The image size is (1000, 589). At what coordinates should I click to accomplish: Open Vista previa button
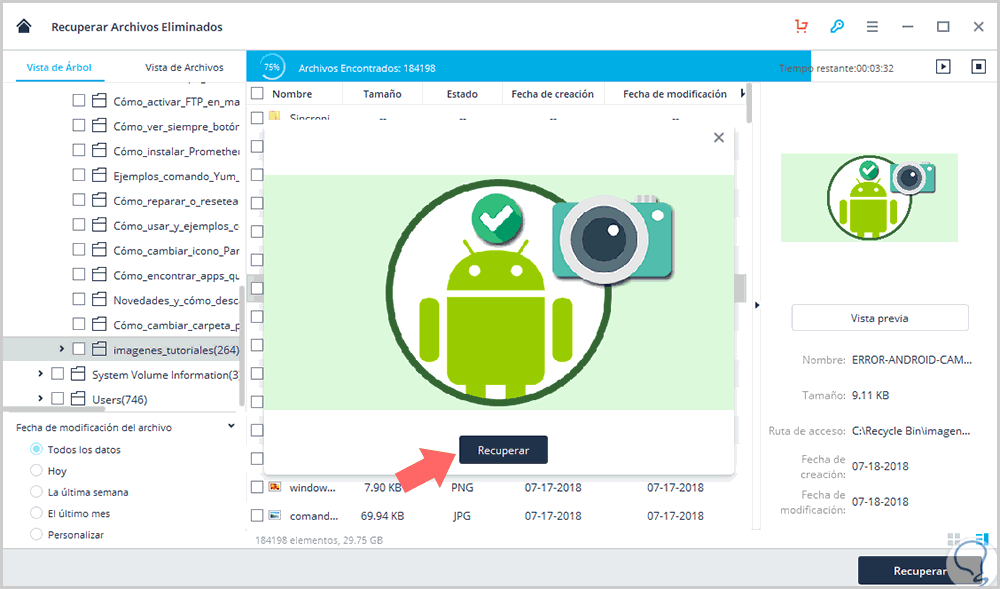[879, 317]
